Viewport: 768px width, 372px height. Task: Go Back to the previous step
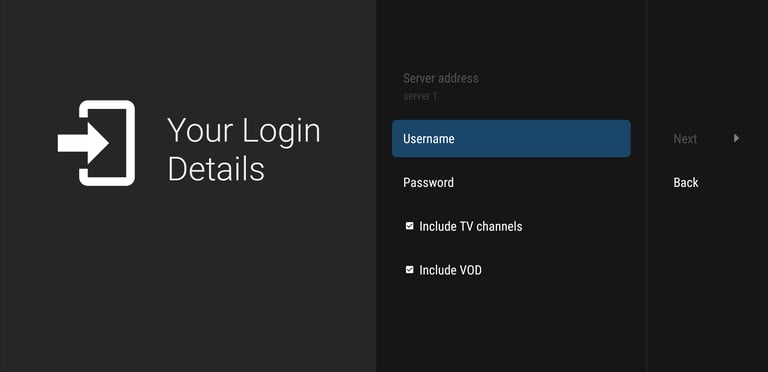pyautogui.click(x=686, y=183)
